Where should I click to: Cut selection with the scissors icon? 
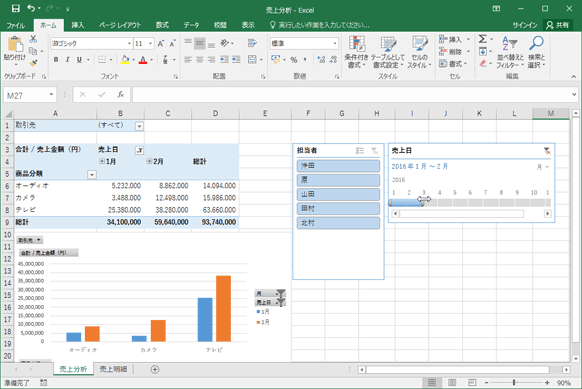pyautogui.click(x=33, y=39)
